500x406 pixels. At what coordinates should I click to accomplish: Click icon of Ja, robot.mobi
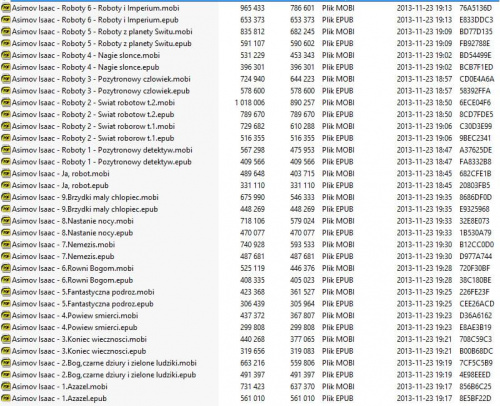[x=5, y=174]
